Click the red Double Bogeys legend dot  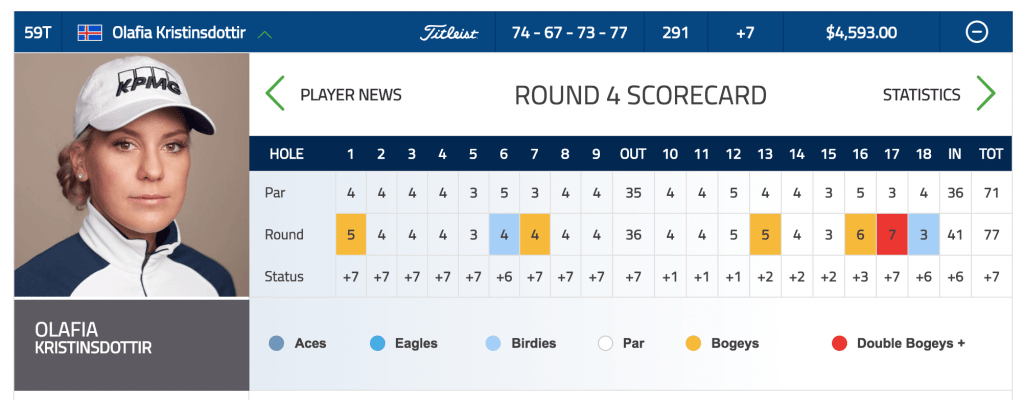(839, 343)
